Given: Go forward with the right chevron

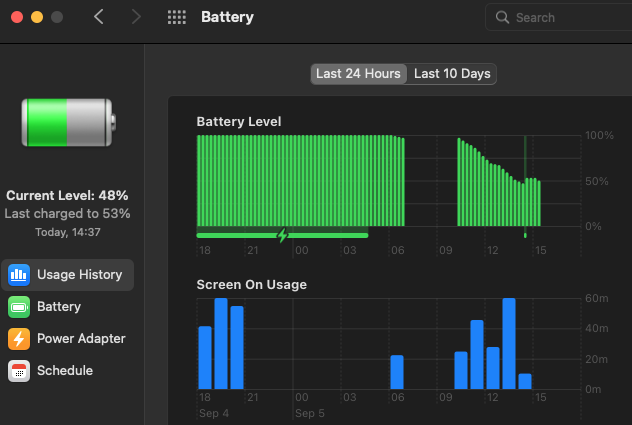Looking at the screenshot, I should [x=136, y=17].
